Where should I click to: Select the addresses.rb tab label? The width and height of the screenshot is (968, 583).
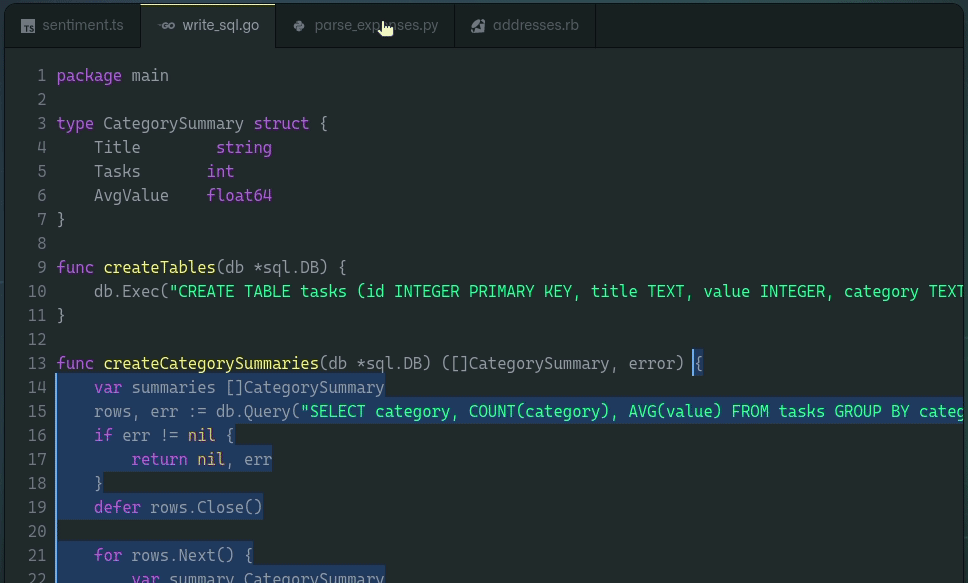pyautogui.click(x=536, y=25)
